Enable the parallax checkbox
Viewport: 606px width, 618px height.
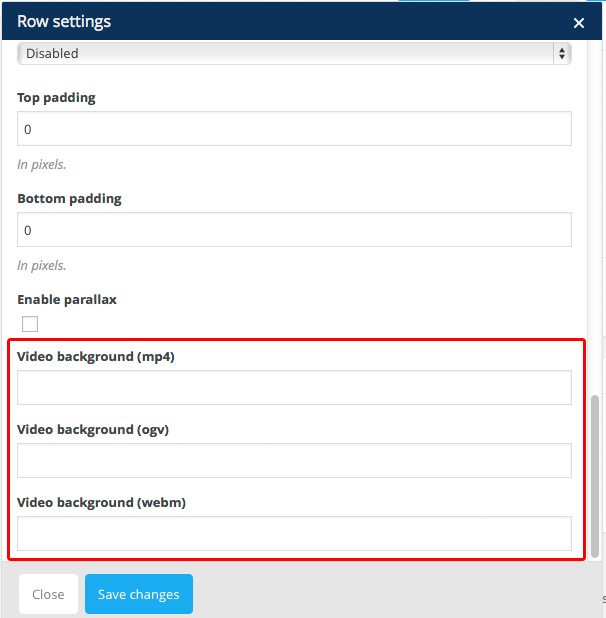[30, 324]
